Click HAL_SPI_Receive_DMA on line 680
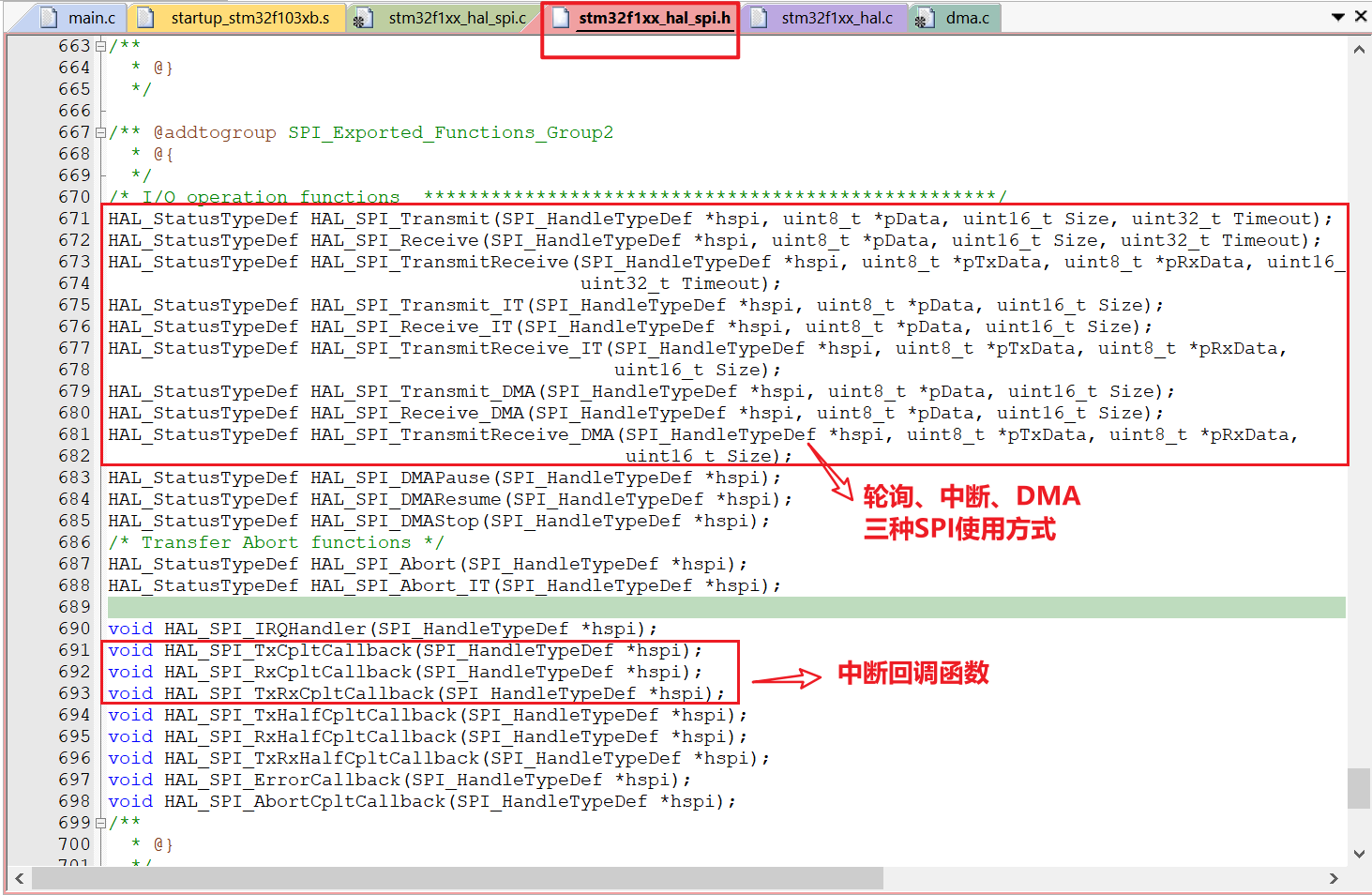 point(417,413)
